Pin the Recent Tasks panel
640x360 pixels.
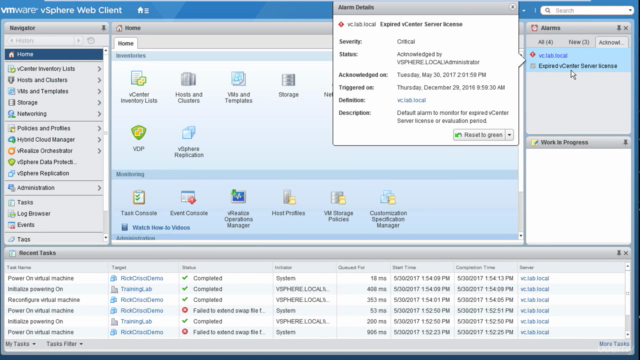click(x=618, y=253)
